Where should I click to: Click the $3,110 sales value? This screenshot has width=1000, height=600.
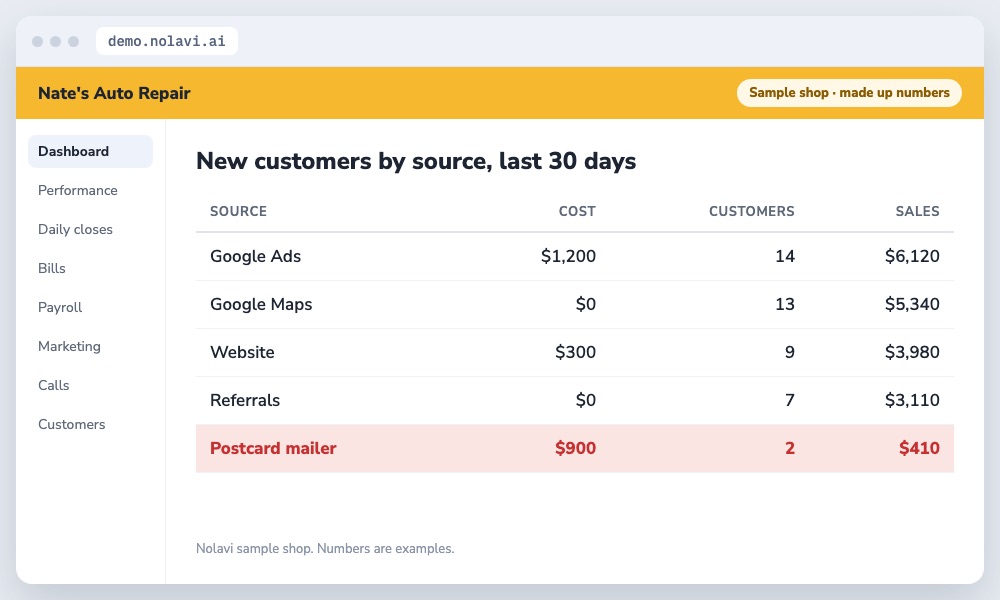912,400
